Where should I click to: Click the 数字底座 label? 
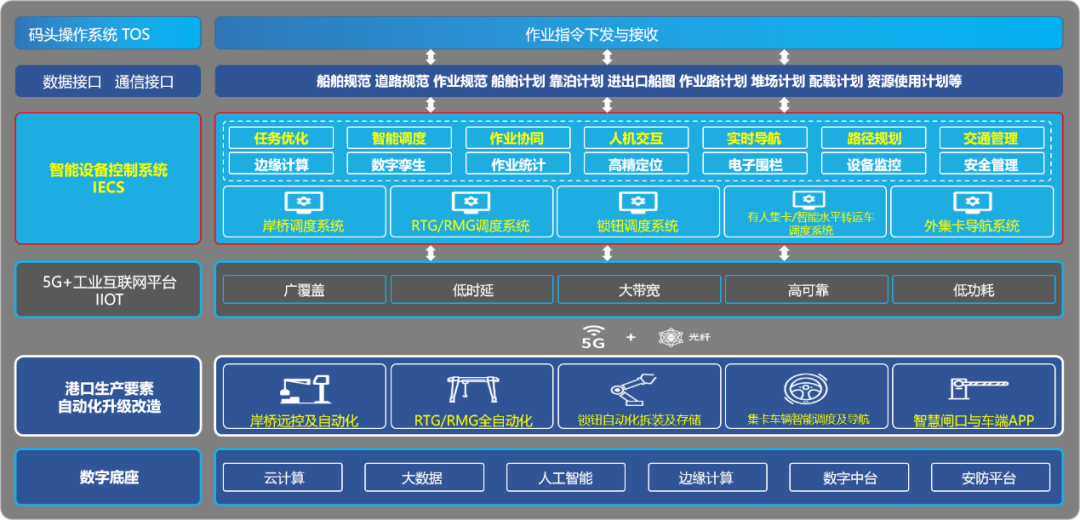[x=108, y=477]
